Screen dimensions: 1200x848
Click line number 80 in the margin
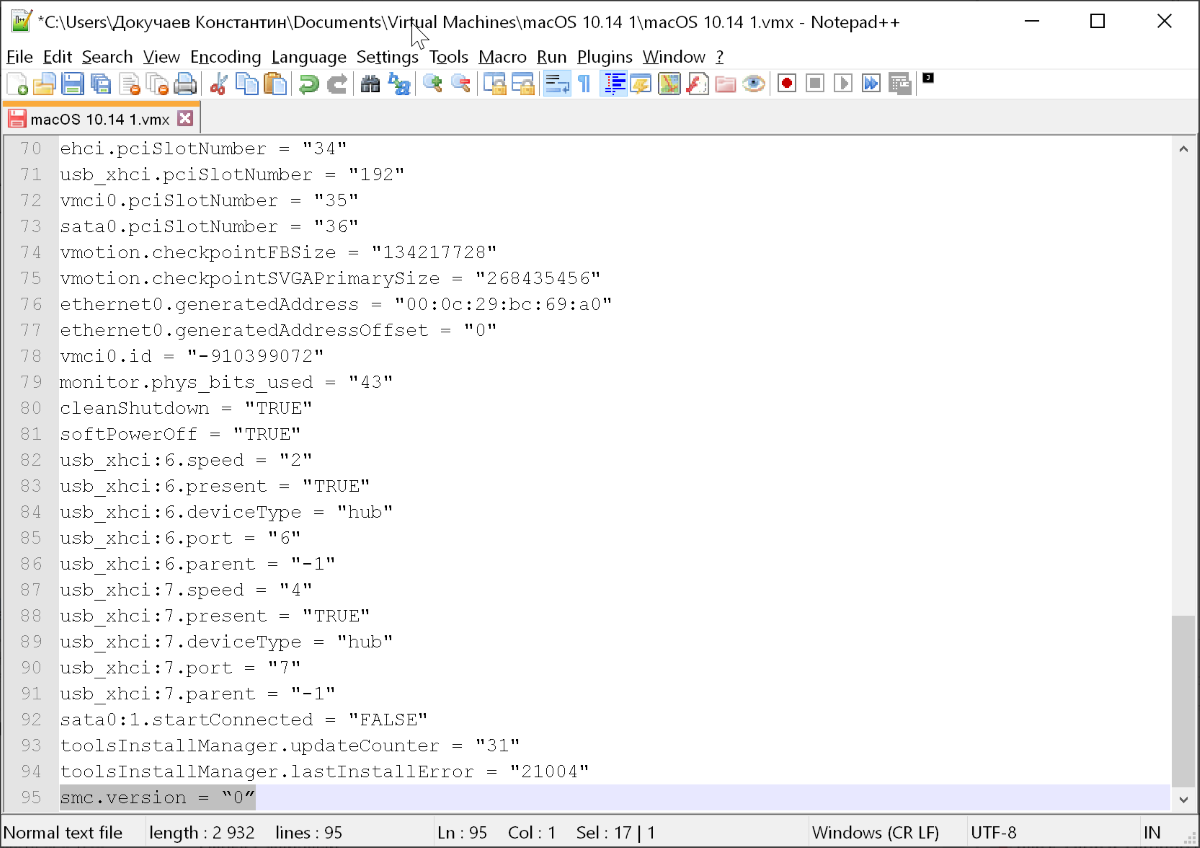[x=31, y=408]
